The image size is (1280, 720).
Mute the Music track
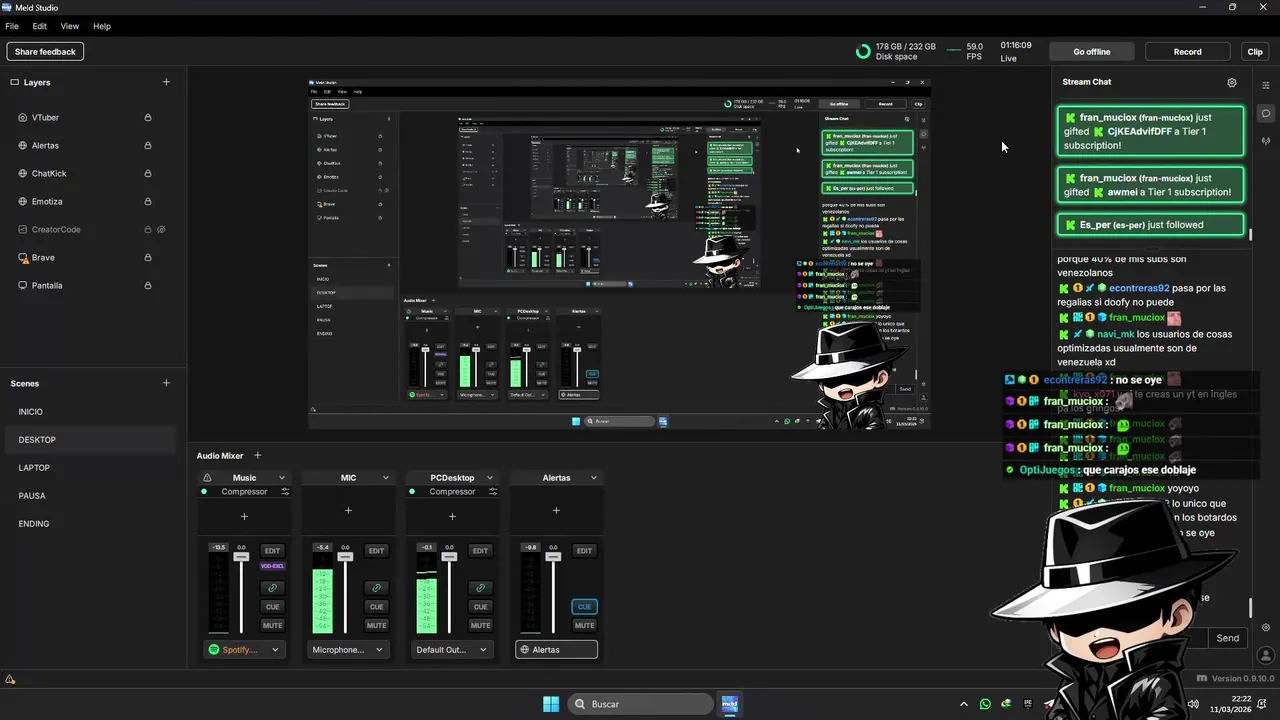(272, 626)
